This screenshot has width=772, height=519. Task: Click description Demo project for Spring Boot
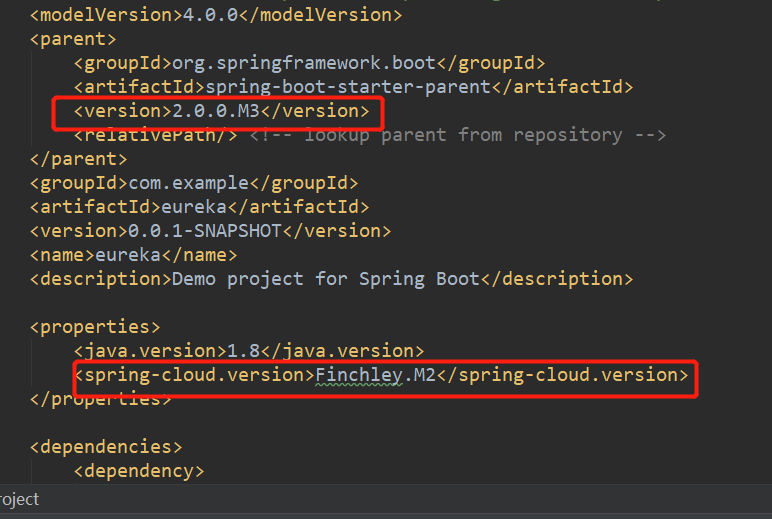(x=331, y=279)
